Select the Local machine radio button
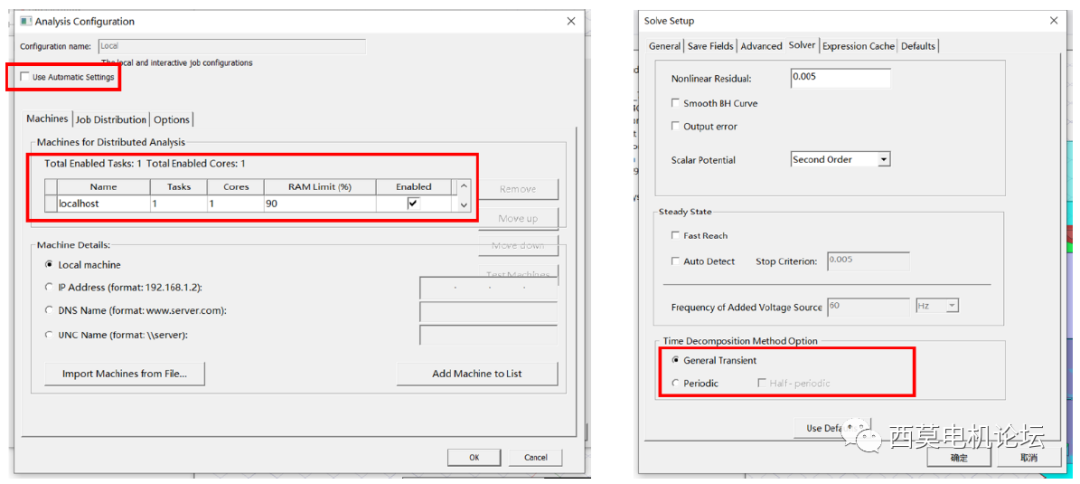 click(49, 264)
